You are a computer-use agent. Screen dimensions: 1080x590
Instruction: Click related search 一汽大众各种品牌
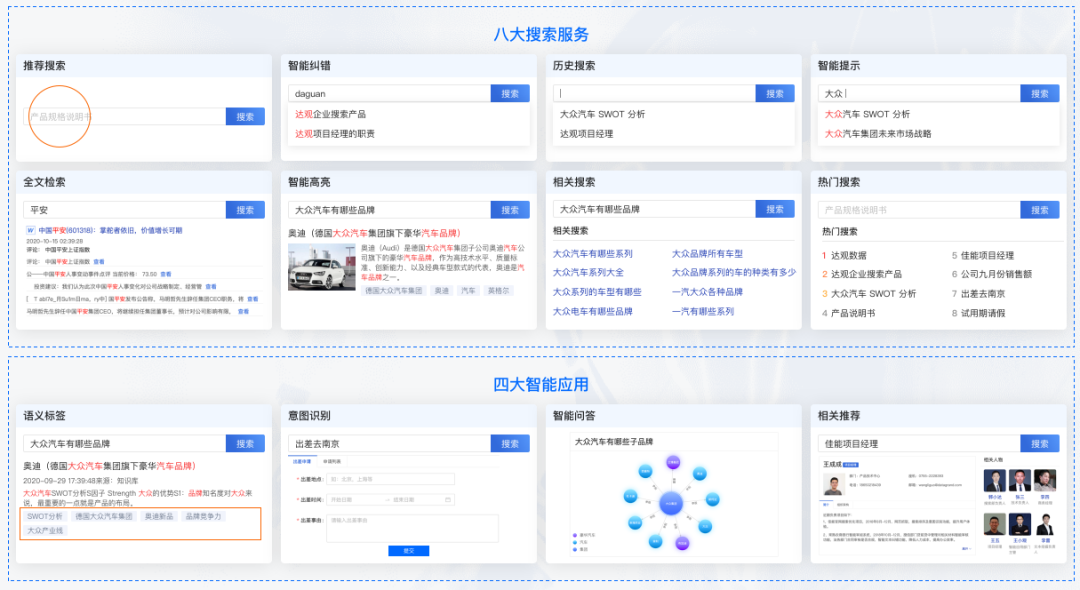pos(707,292)
